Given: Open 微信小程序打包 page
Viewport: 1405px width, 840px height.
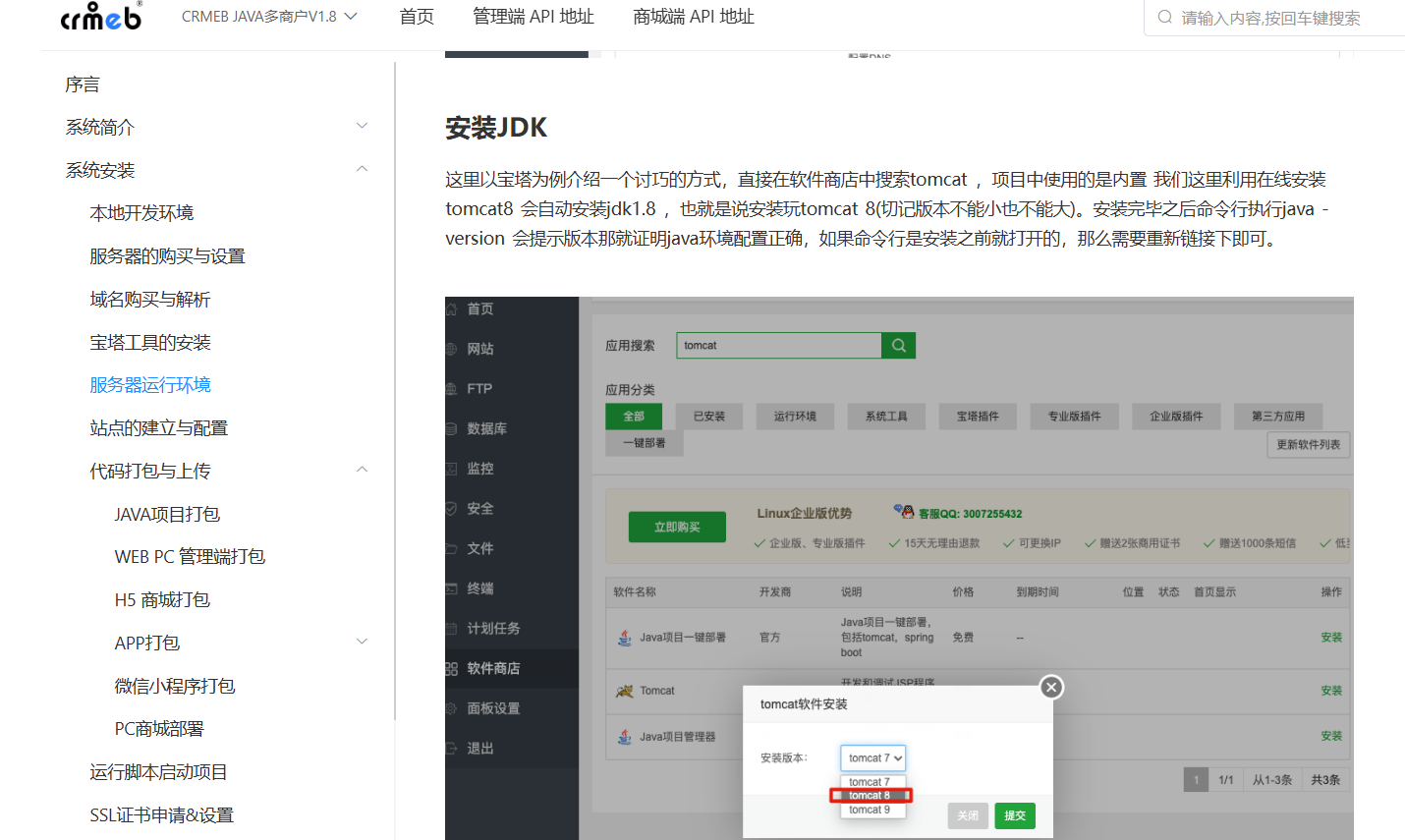Looking at the screenshot, I should coord(174,687).
